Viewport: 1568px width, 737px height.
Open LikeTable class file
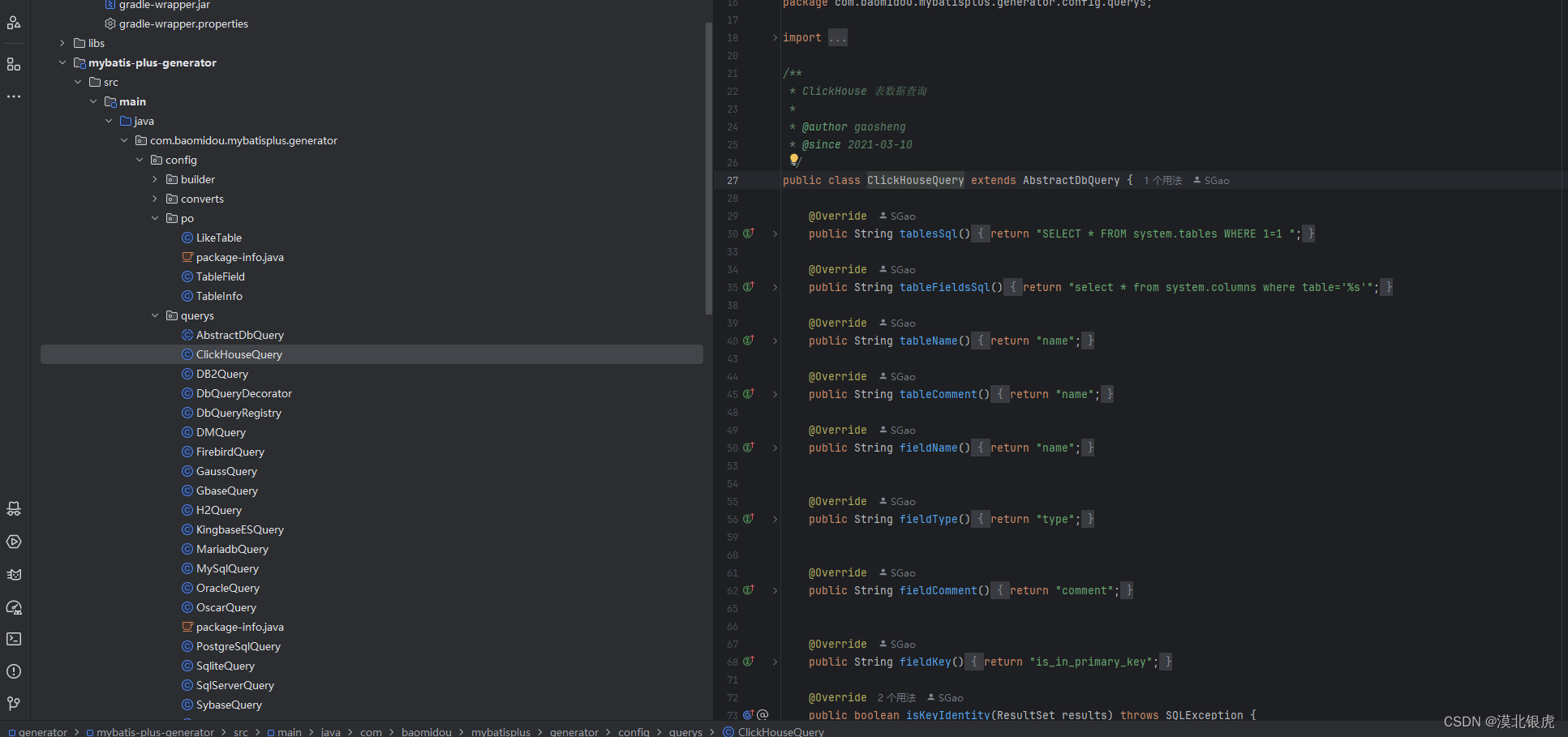click(x=218, y=238)
